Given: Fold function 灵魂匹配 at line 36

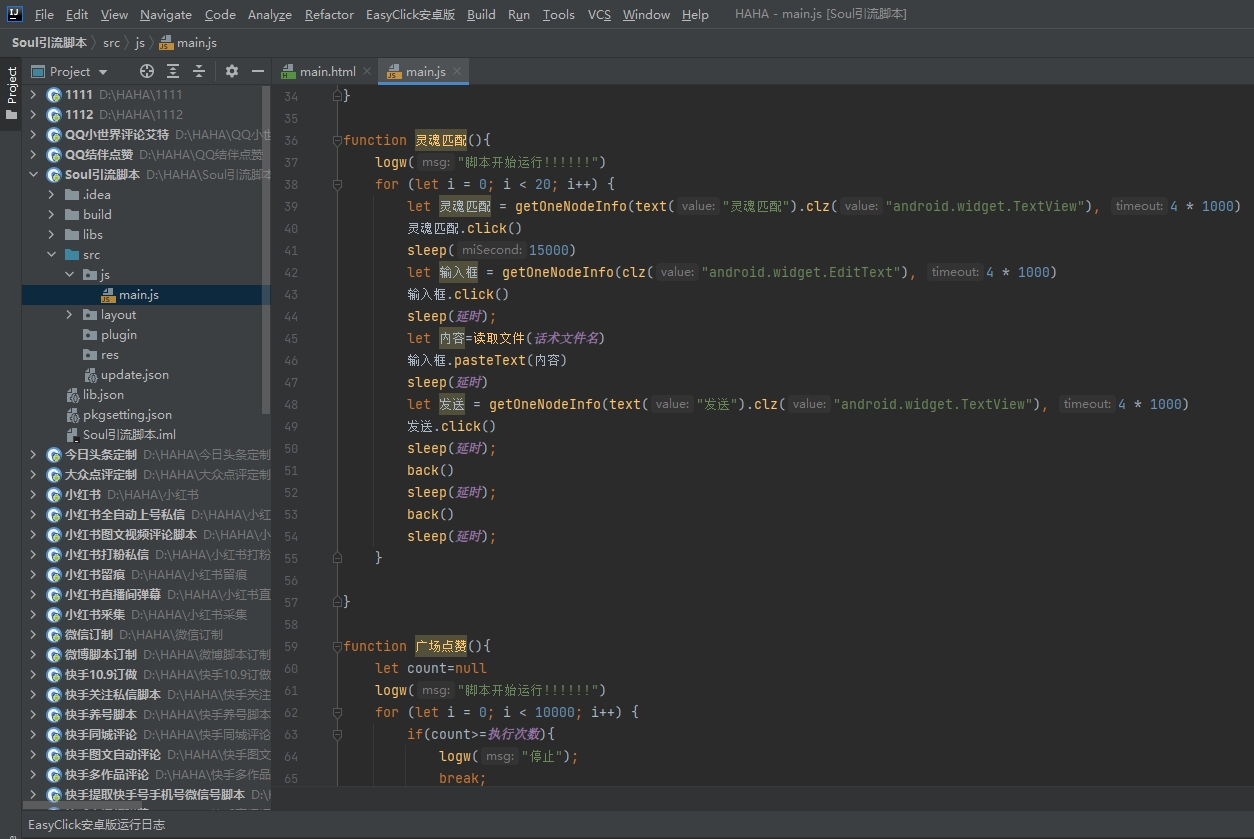Looking at the screenshot, I should pyautogui.click(x=338, y=140).
